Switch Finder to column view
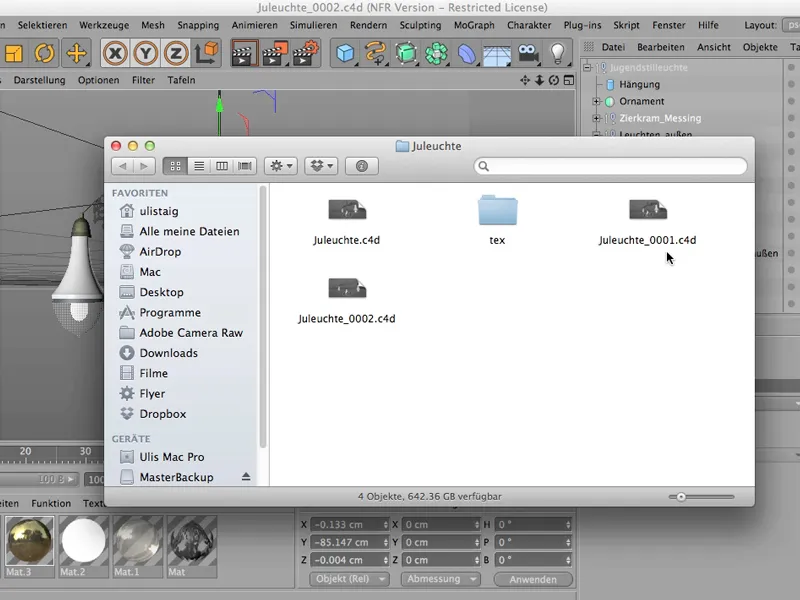800x600 pixels. 222,166
